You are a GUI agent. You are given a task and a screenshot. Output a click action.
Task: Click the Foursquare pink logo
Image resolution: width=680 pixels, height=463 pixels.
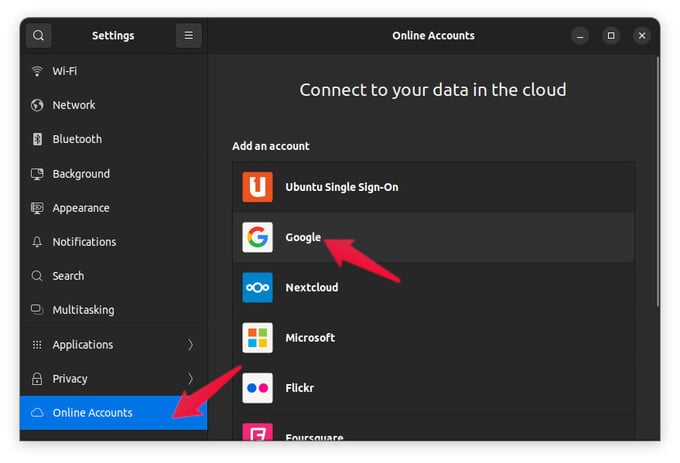pos(258,432)
